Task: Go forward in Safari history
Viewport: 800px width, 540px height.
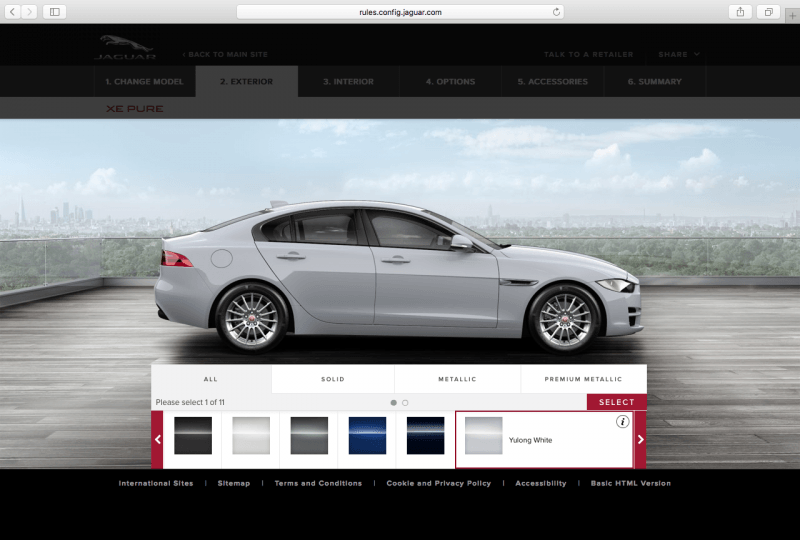Action: pyautogui.click(x=29, y=12)
